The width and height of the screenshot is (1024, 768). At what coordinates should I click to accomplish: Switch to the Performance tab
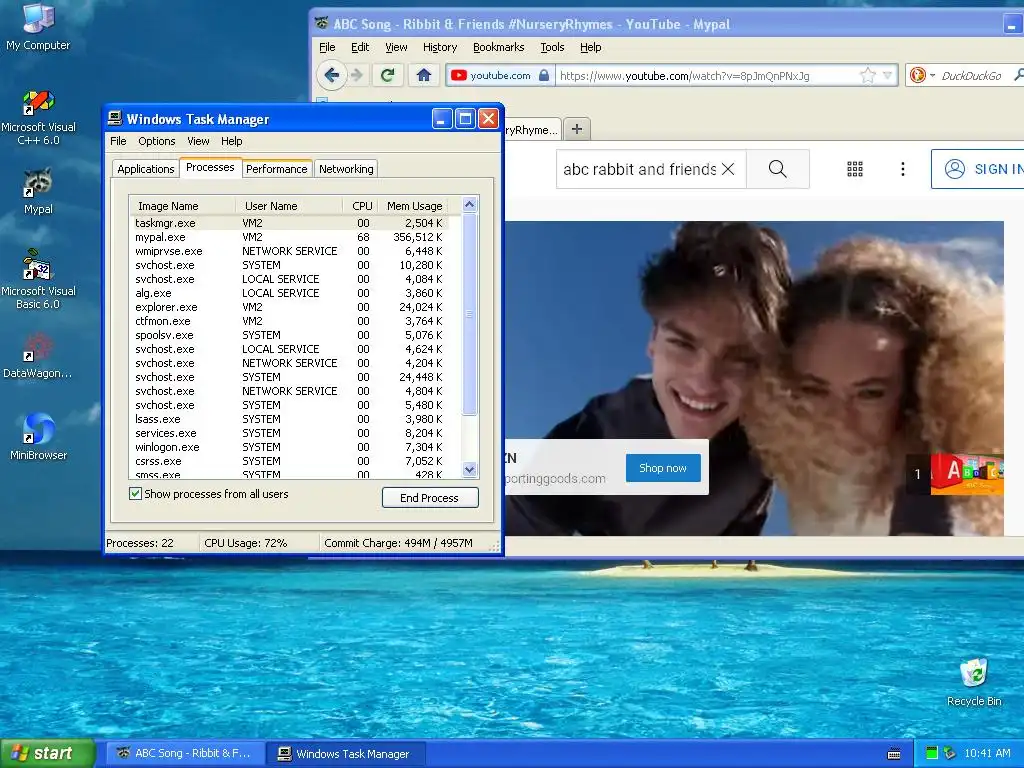(276, 168)
